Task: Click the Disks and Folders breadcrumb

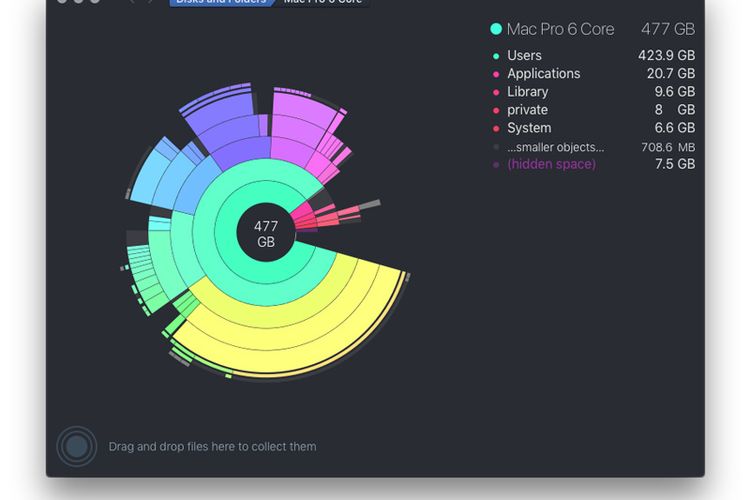Action: 221,2
